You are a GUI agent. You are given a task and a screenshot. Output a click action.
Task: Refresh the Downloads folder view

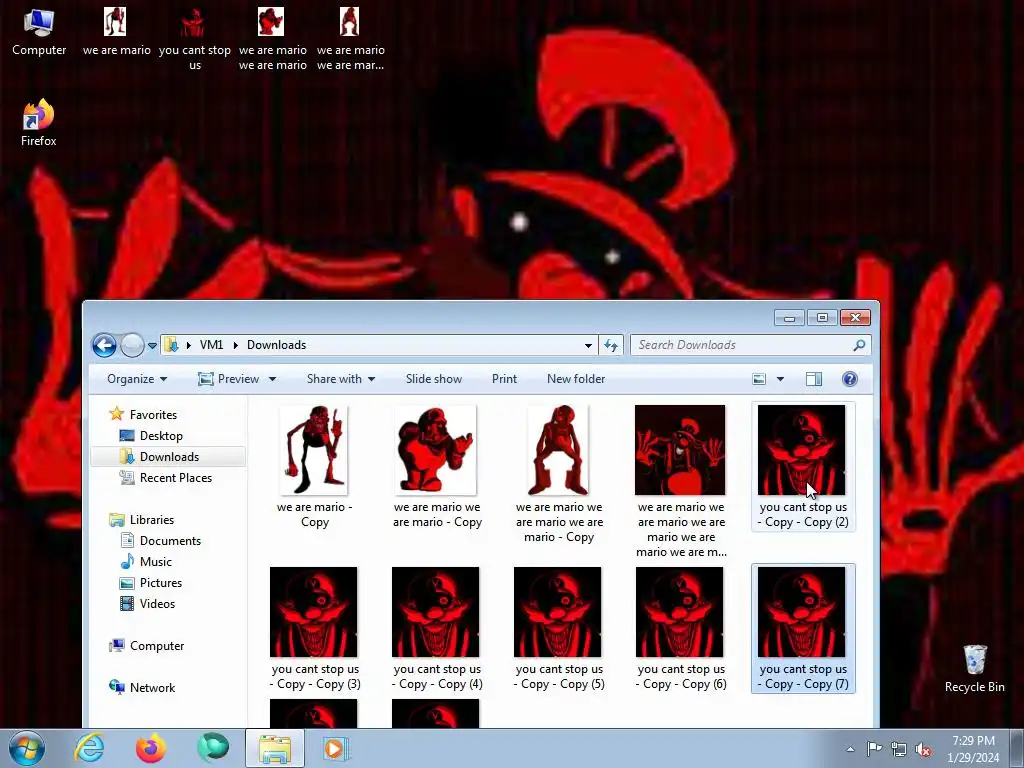[x=611, y=345]
